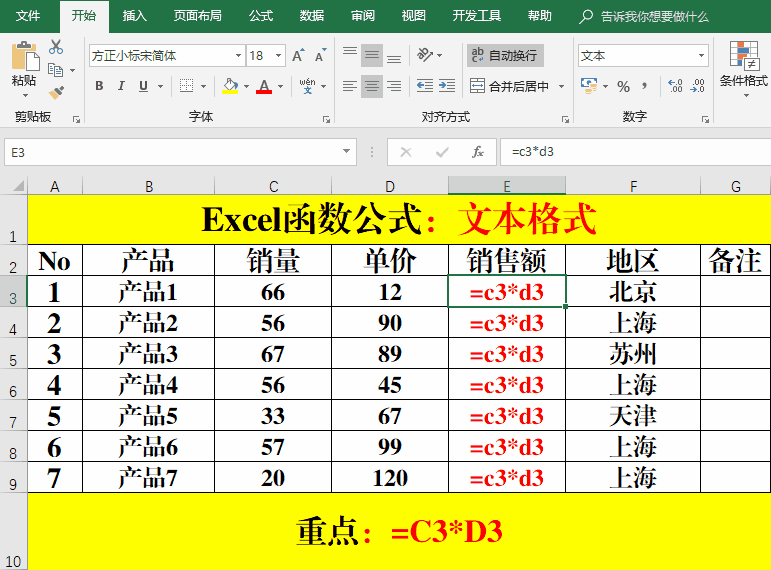Viewport: 771px width, 570px height.
Task: Open the Alignment dialog launcher
Action: point(565,120)
